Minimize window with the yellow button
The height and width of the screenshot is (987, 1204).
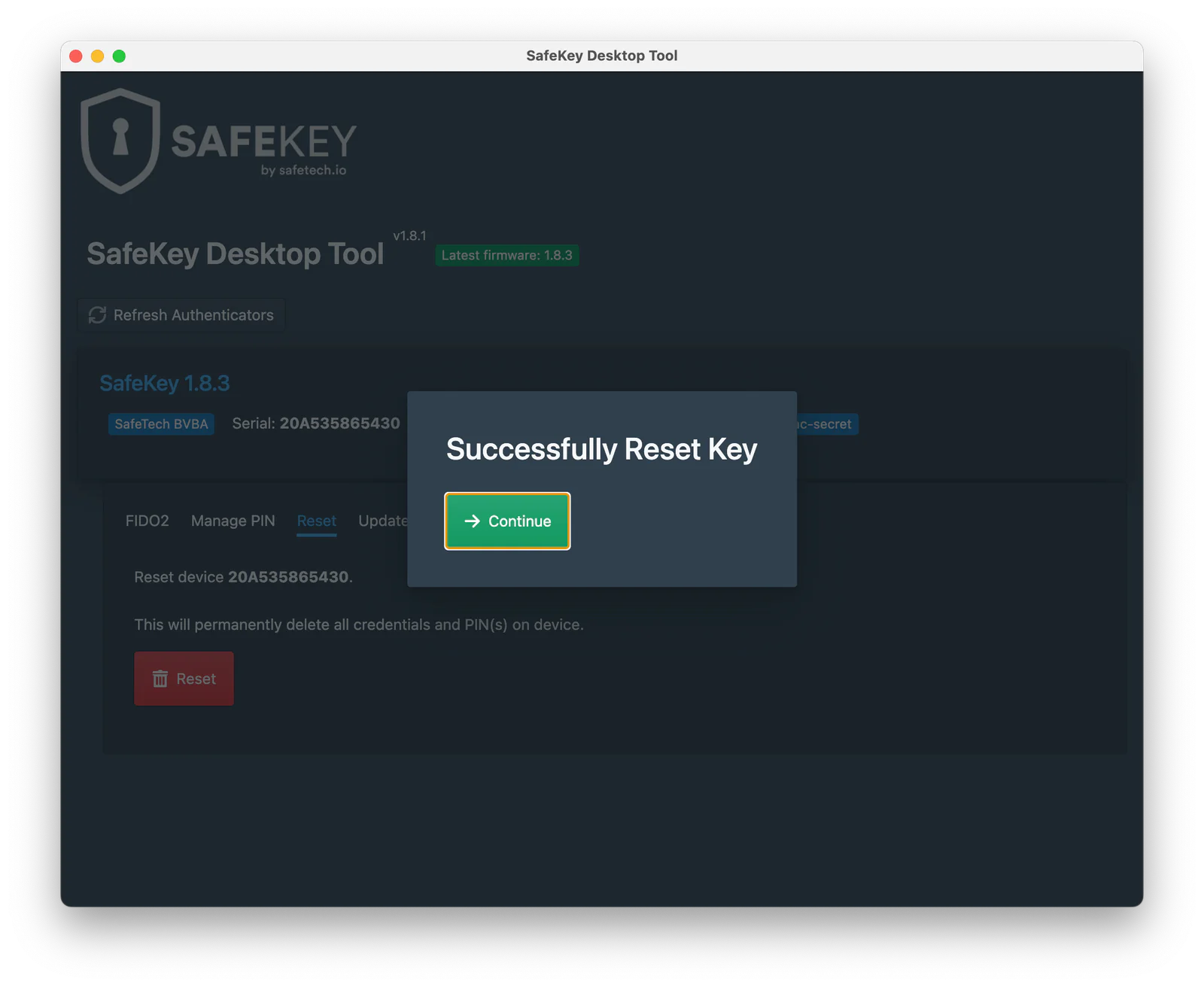click(97, 56)
